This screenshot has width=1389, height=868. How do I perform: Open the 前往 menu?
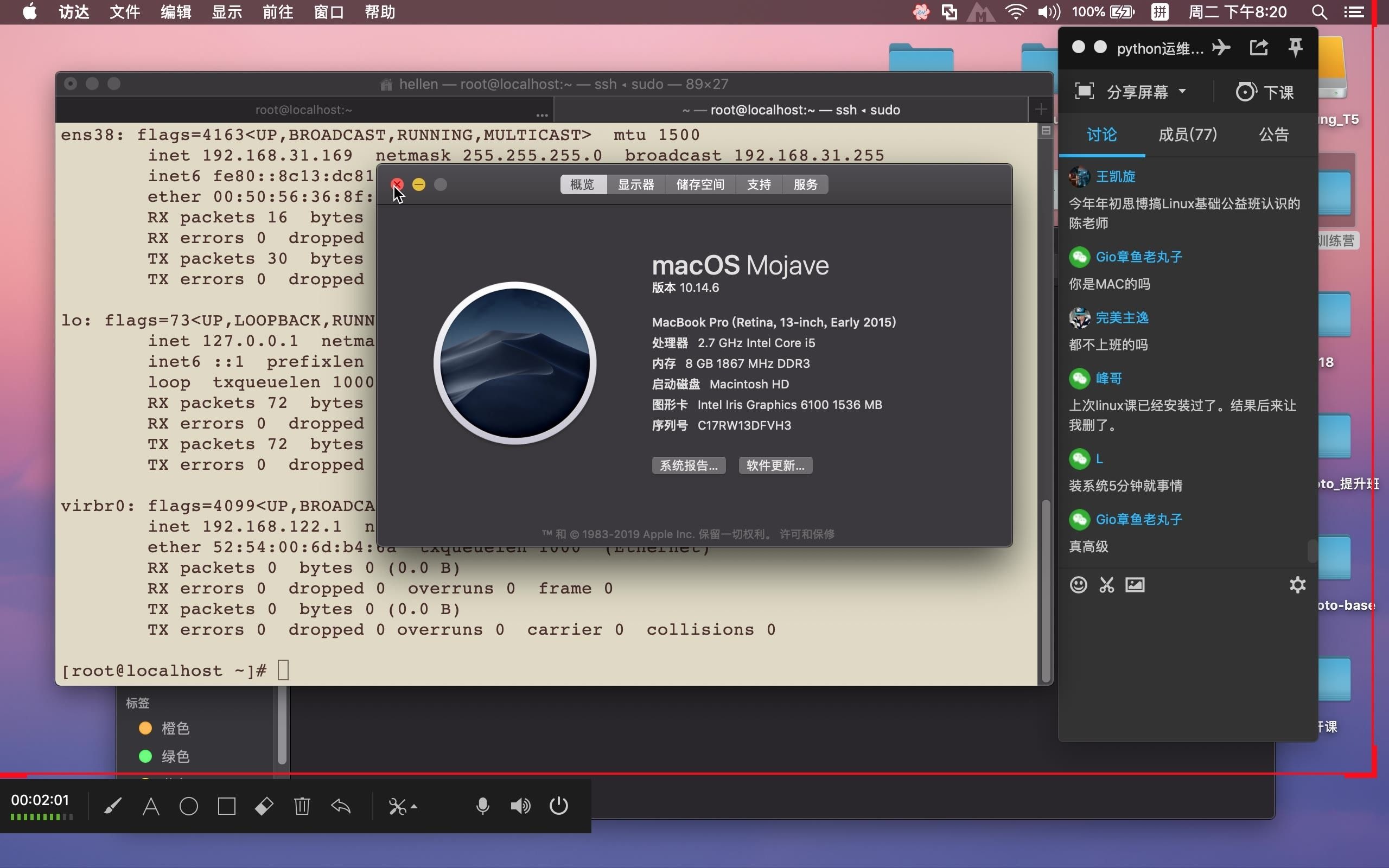click(278, 12)
